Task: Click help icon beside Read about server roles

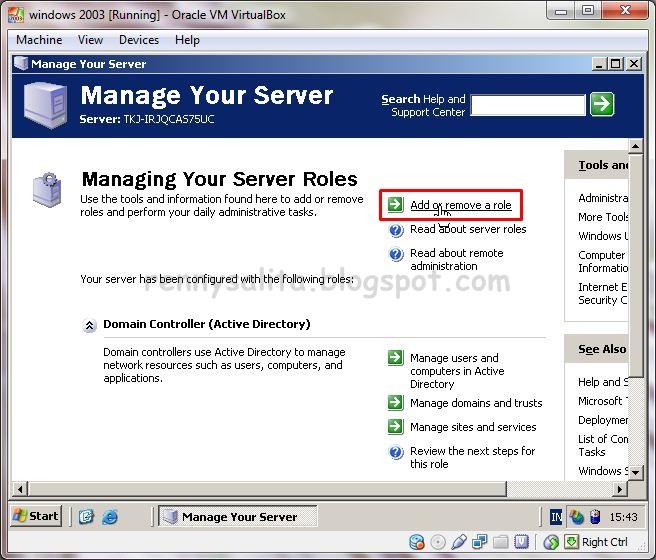Action: [x=396, y=230]
